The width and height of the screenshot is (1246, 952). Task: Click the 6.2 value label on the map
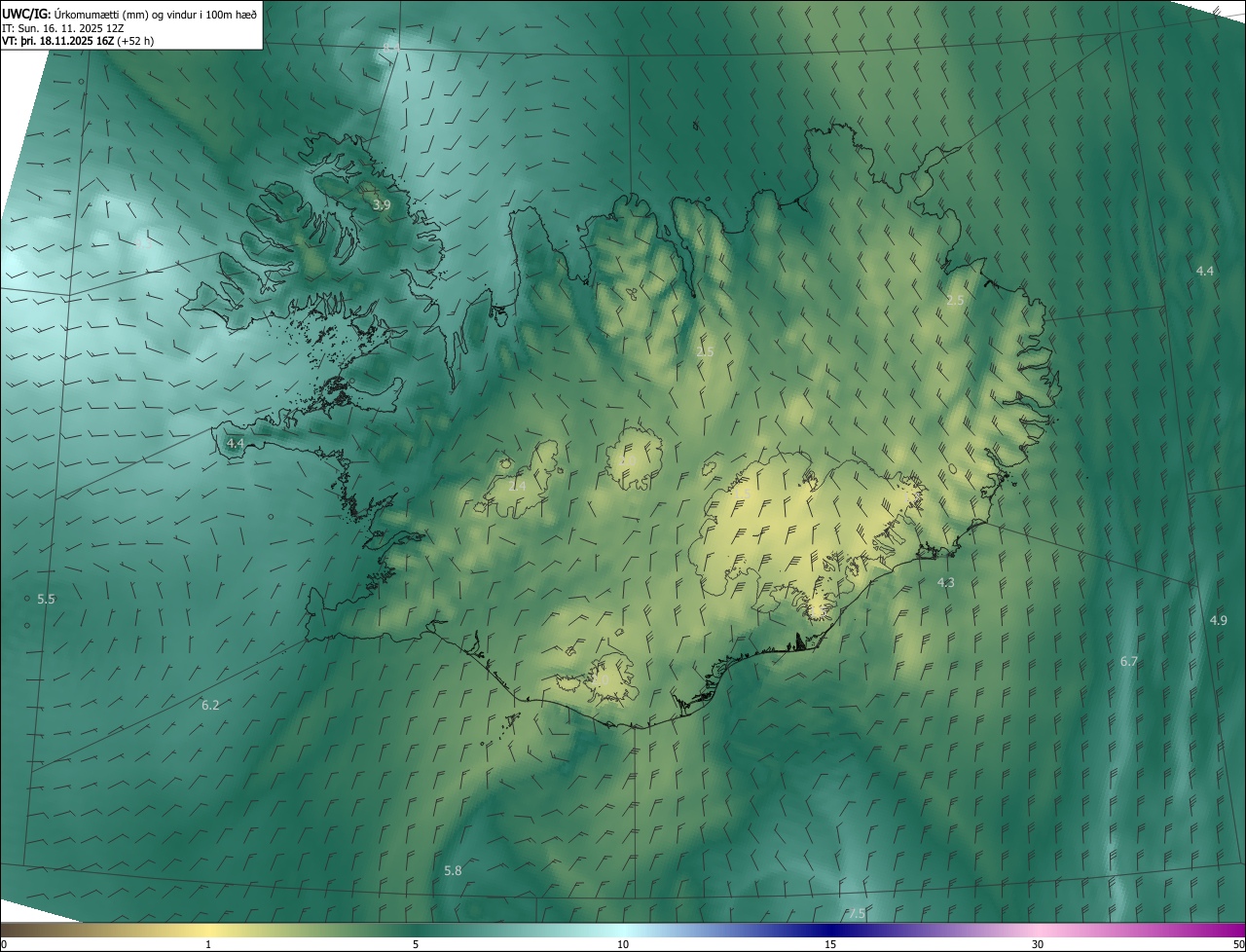coord(210,705)
